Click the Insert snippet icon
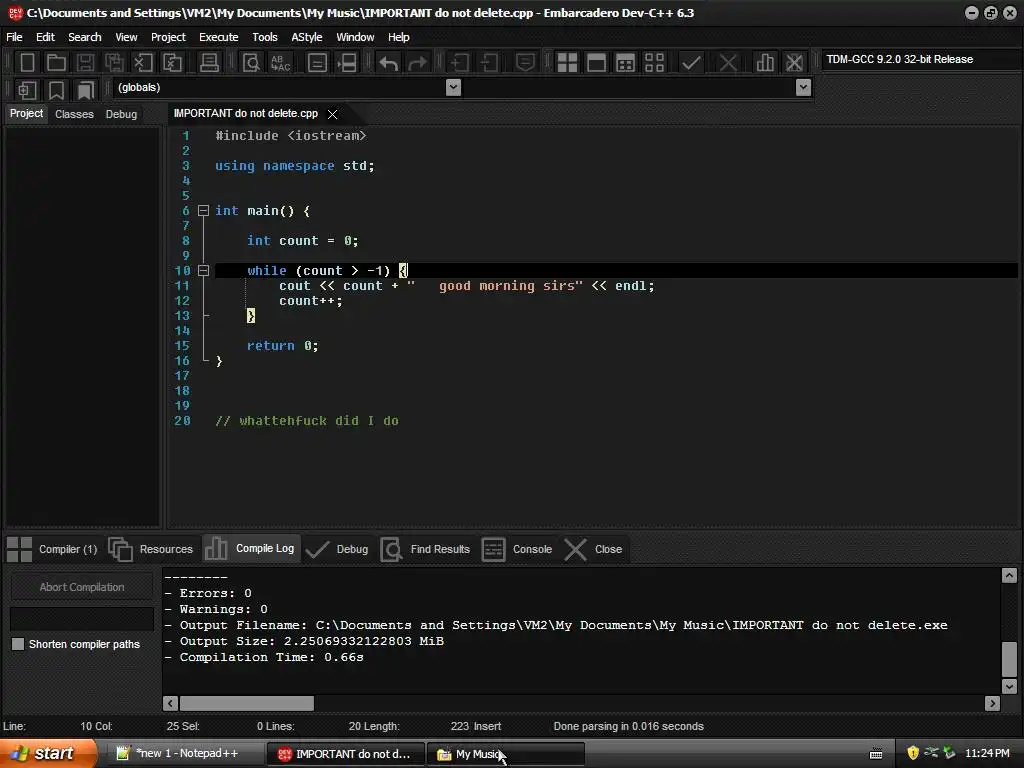Screen dimensions: 1024x768 27,89
